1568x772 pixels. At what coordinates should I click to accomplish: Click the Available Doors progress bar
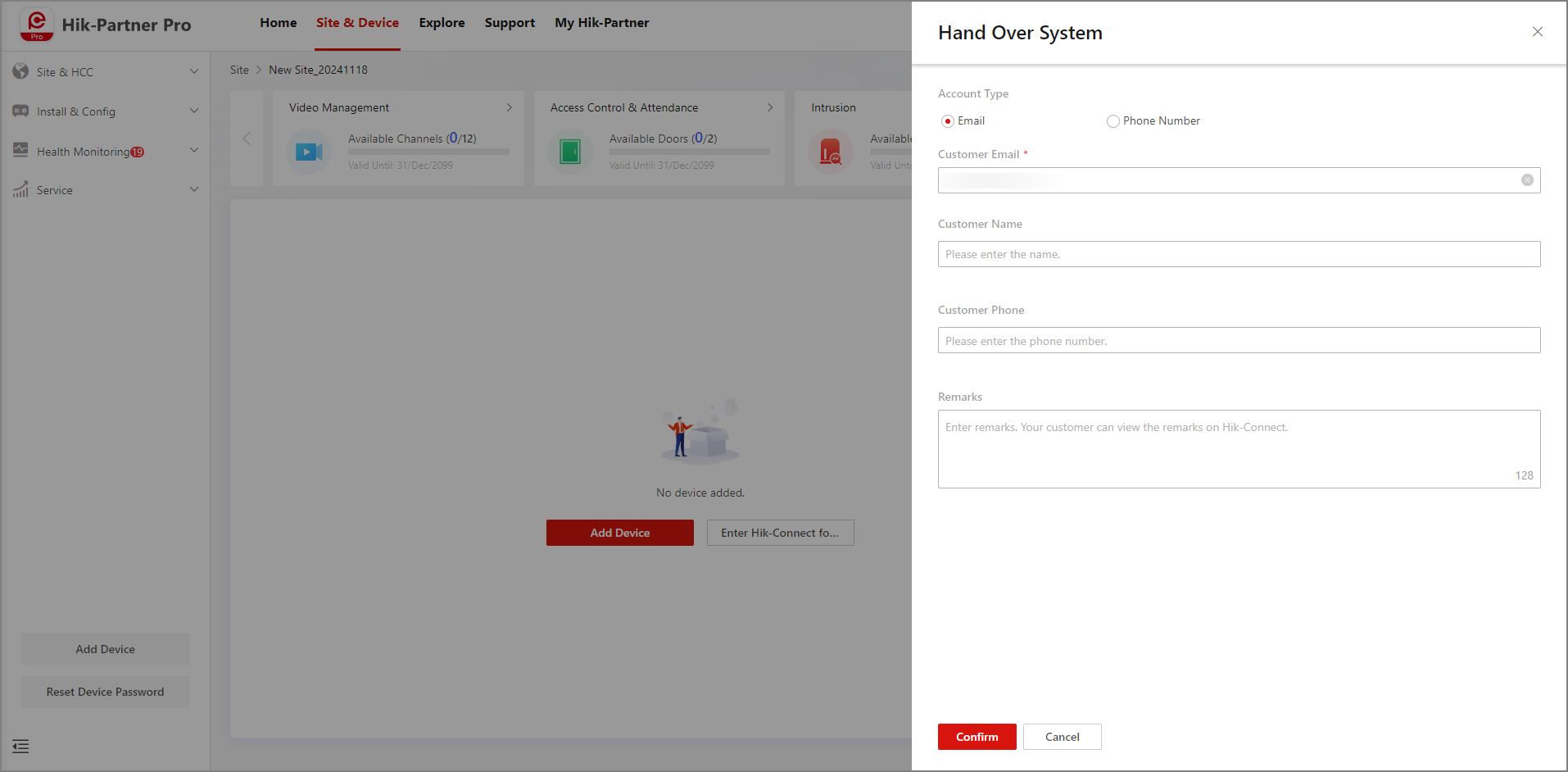point(690,152)
